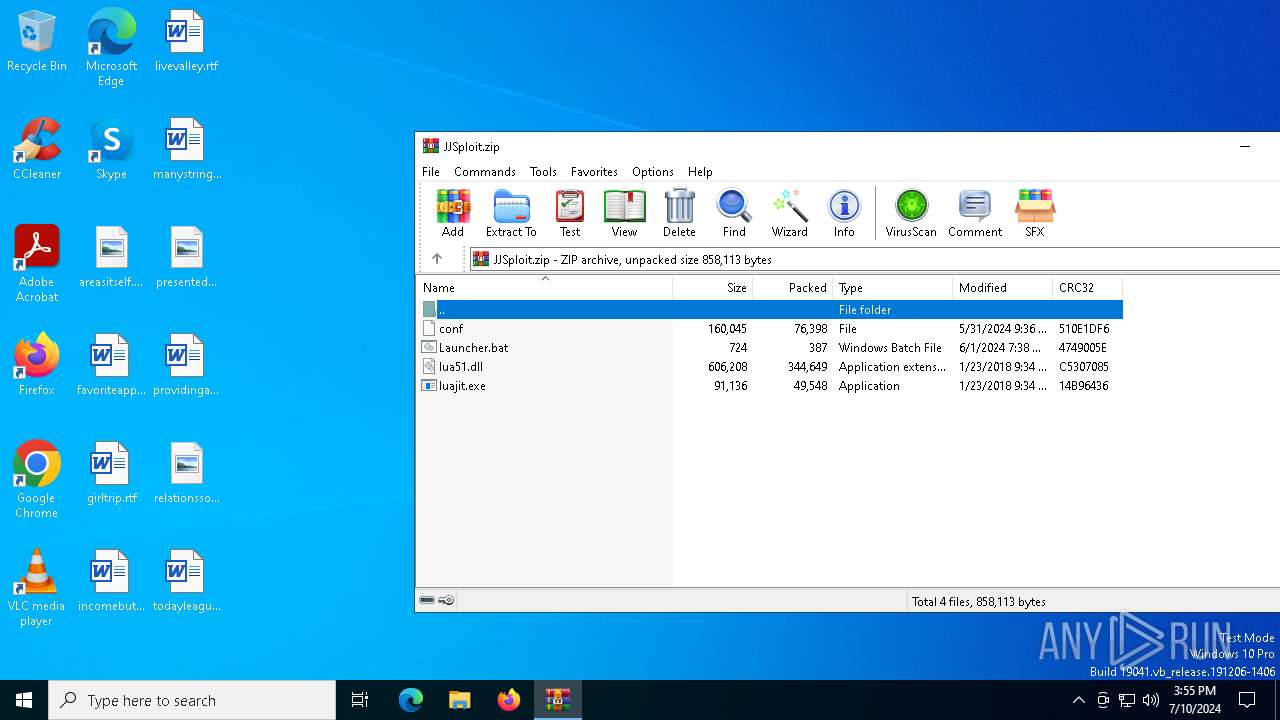Open the notification center icon
This screenshot has height=720, width=1280.
coord(1247,700)
